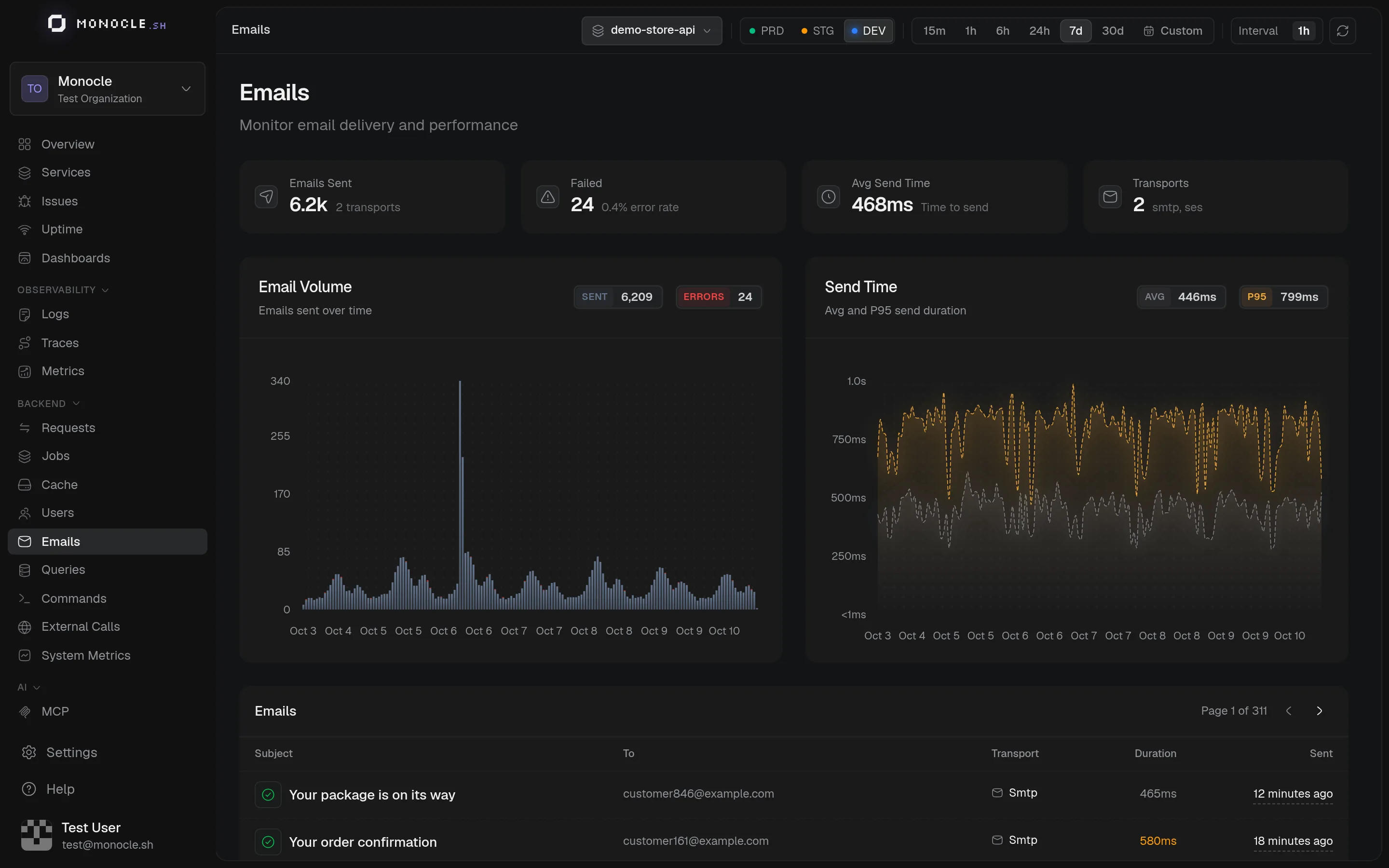This screenshot has height=868, width=1389.
Task: Click the External Calls globe icon
Action: click(25, 627)
